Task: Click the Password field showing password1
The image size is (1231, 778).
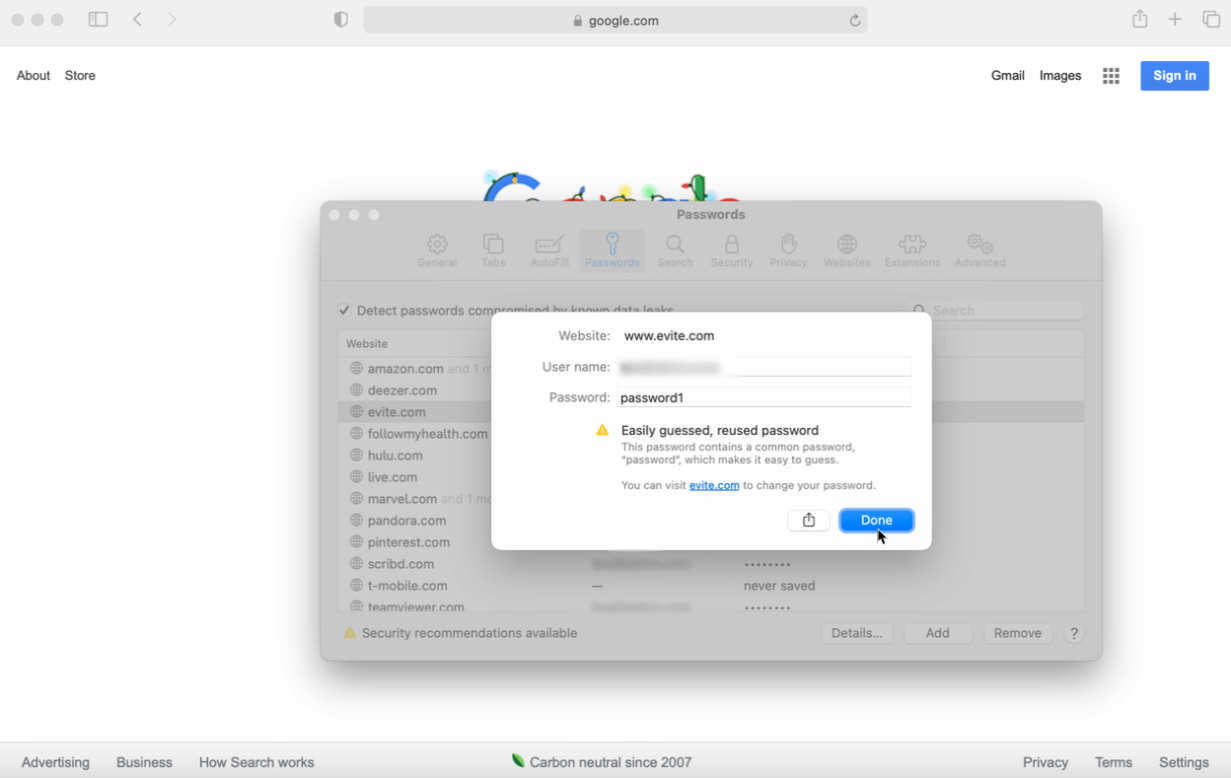Action: pyautogui.click(x=764, y=398)
